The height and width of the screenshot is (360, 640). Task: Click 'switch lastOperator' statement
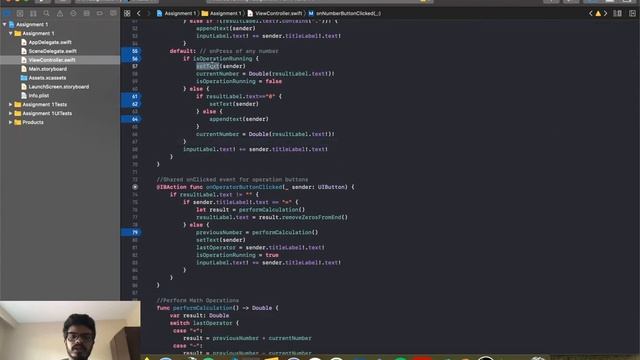pos(204,323)
